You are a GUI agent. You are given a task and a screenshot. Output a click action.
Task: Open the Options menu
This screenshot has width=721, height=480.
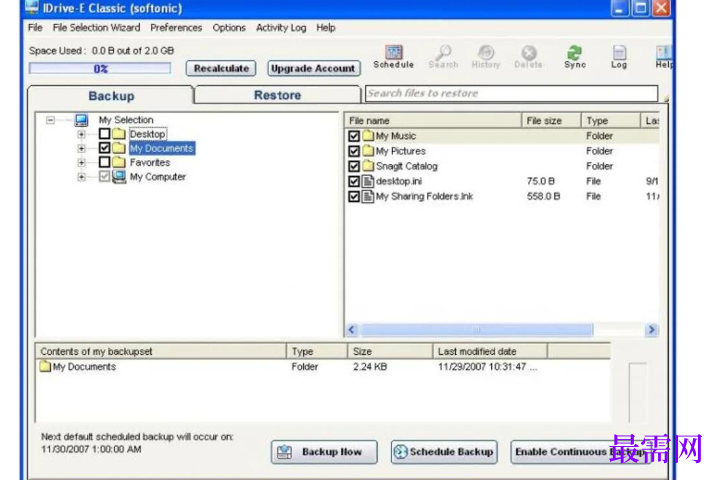[229, 28]
